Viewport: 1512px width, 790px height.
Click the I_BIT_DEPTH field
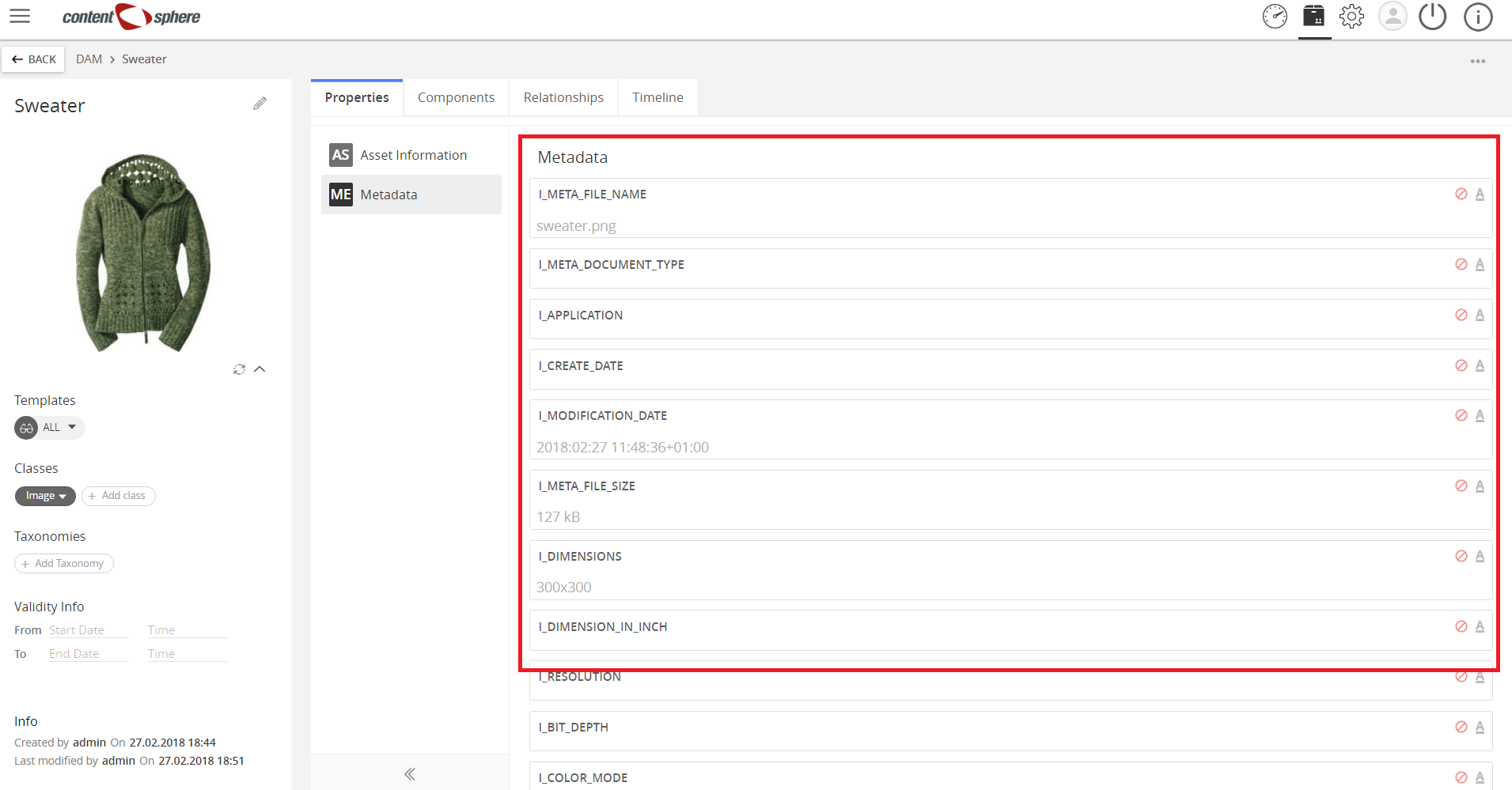tap(1010, 731)
